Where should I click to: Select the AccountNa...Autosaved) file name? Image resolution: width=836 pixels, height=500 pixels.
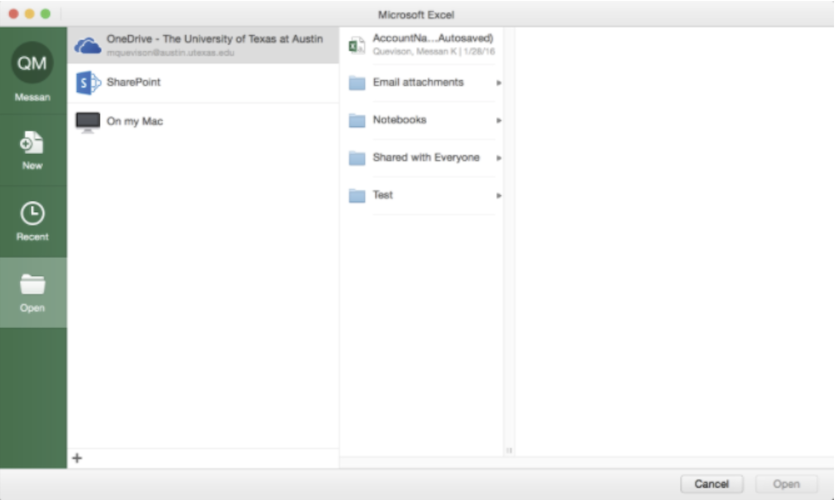433,38
